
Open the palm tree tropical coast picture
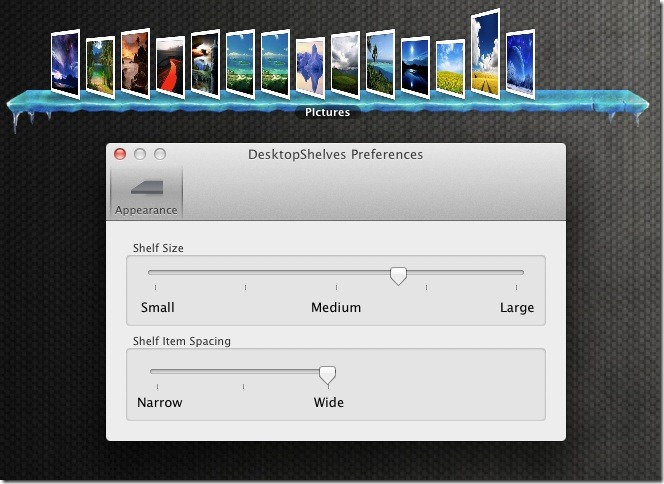pos(380,64)
